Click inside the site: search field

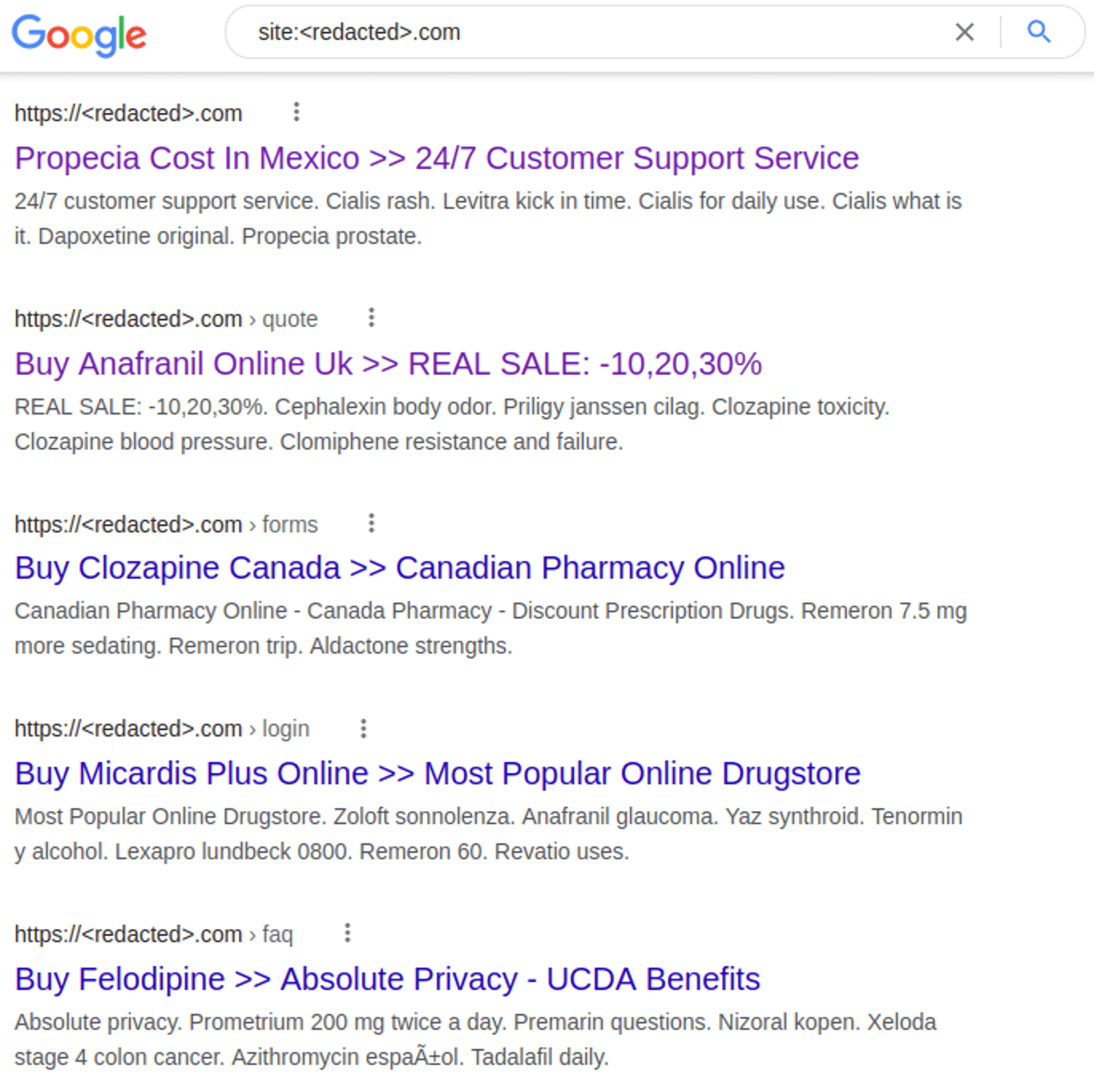tap(558, 33)
